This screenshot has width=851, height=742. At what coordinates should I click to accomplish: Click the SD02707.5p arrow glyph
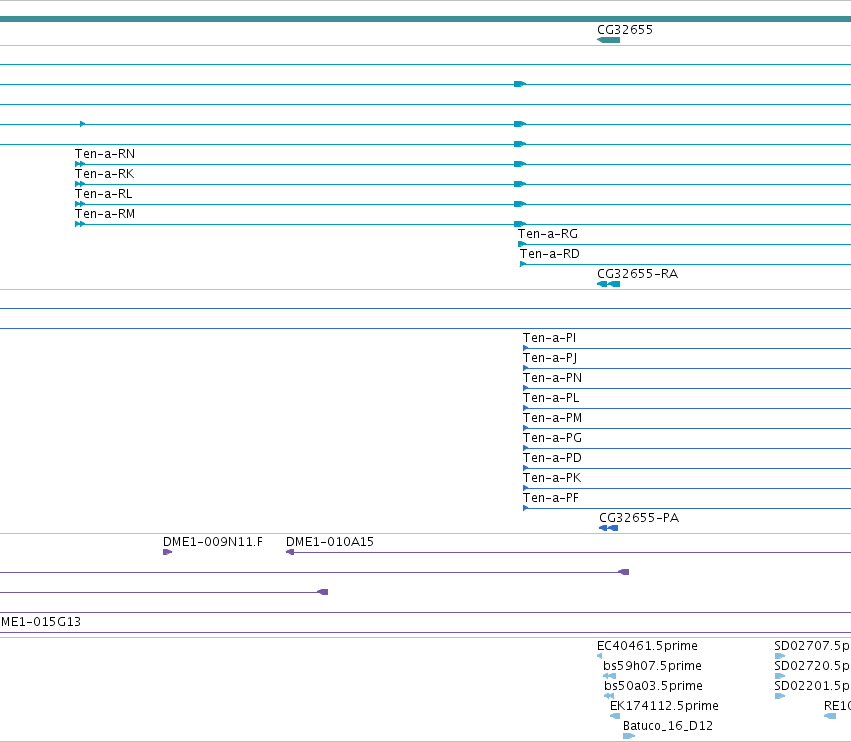(780, 656)
